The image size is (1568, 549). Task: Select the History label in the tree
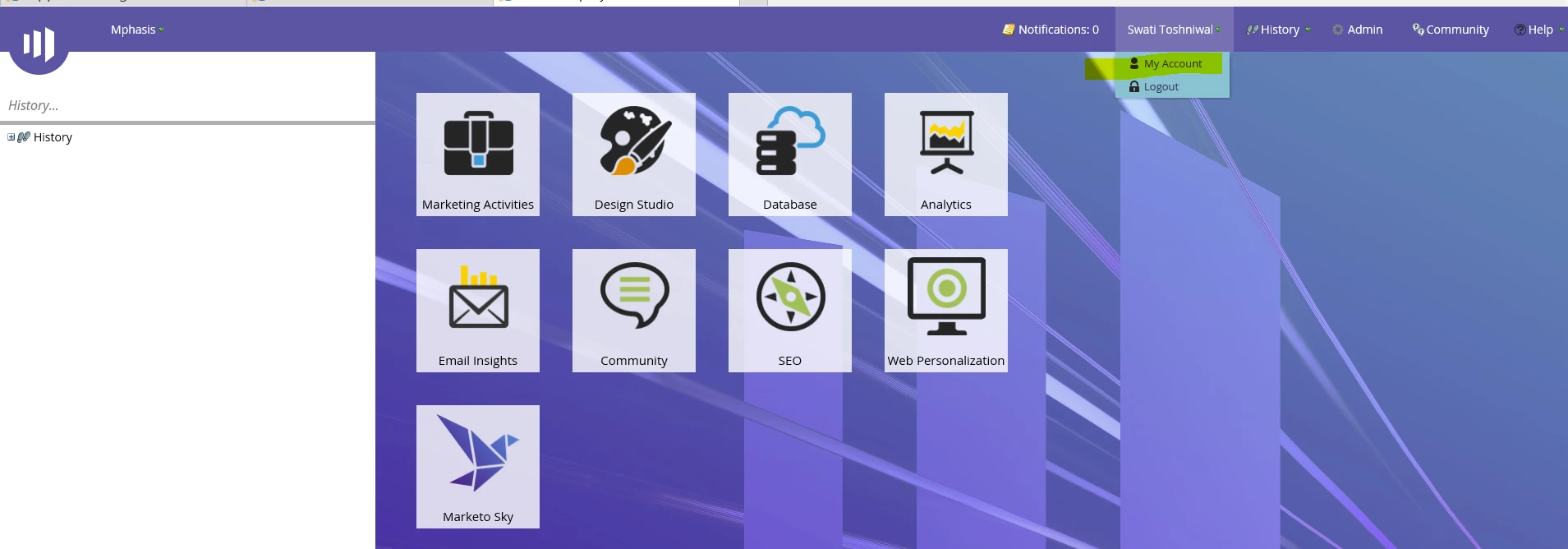[x=53, y=137]
